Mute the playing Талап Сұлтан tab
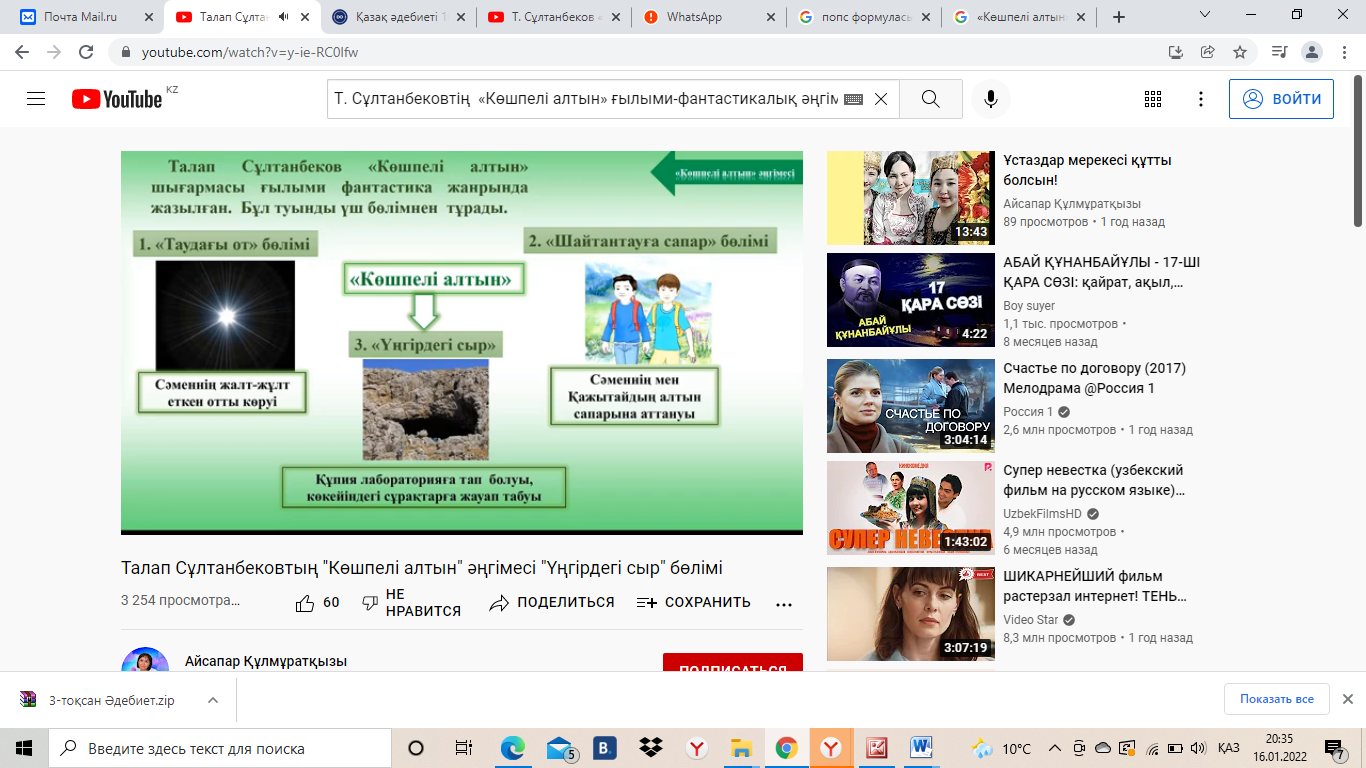1366x768 pixels. tap(284, 17)
